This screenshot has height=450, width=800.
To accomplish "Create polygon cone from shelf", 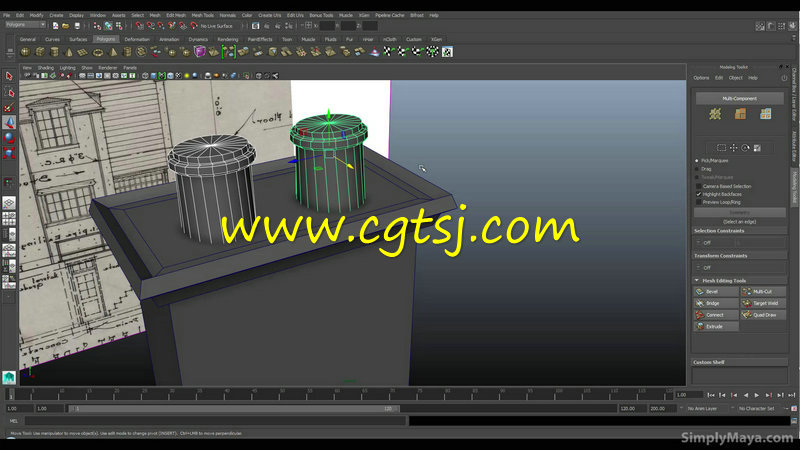I will click(x=69, y=52).
